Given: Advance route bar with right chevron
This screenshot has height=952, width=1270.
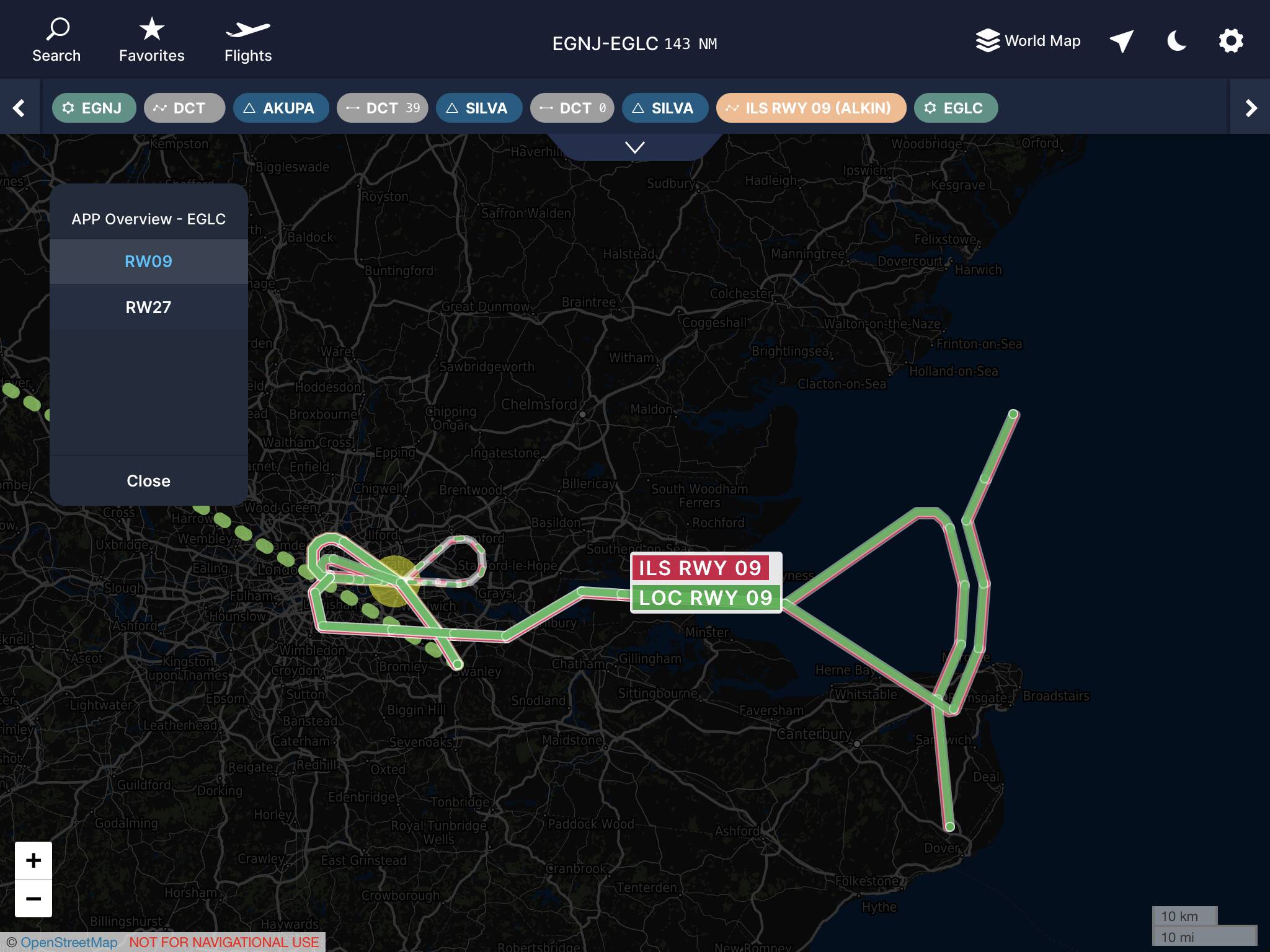Looking at the screenshot, I should tap(1251, 108).
